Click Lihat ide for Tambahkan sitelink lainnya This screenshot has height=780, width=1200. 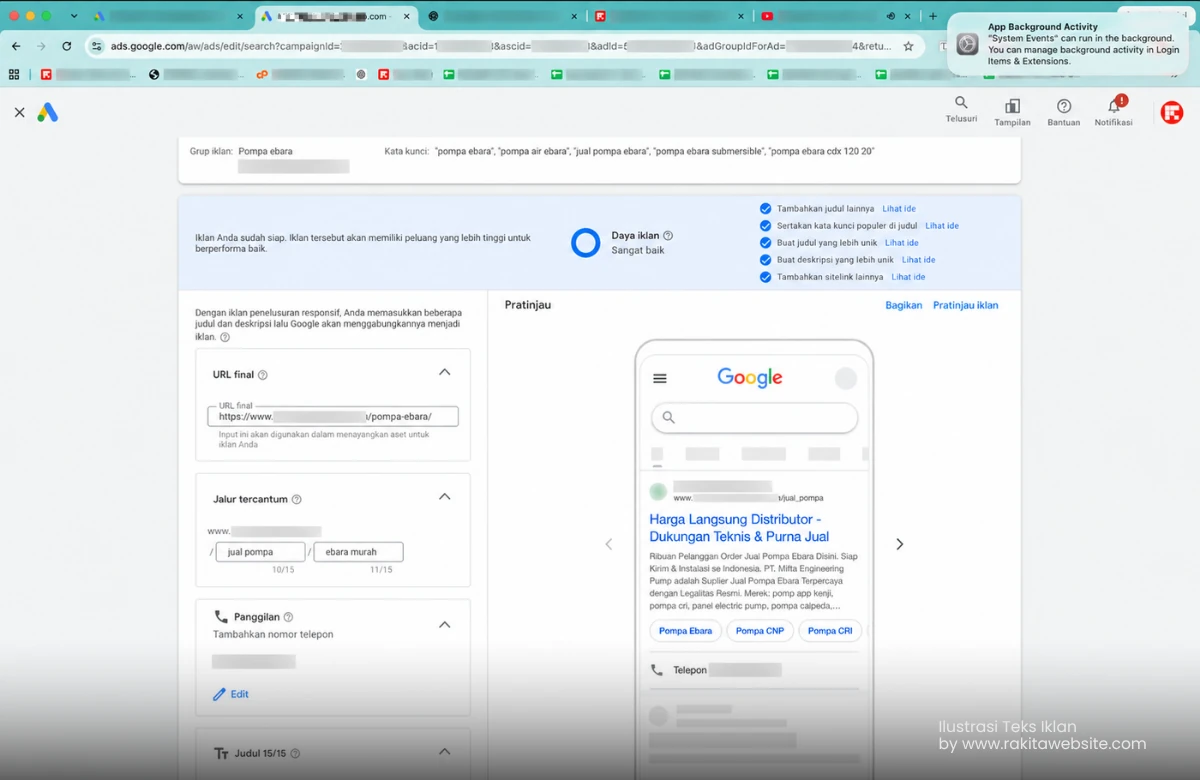[908, 277]
